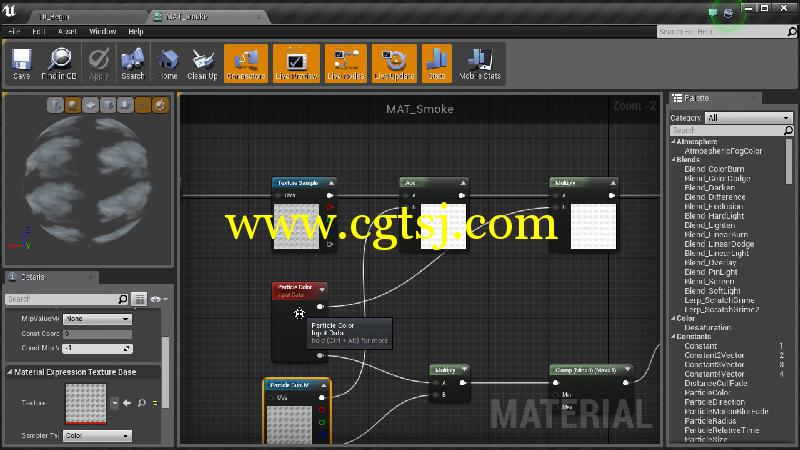Toggle the preview viewport grid
The height and width of the screenshot is (450, 800).
143,105
